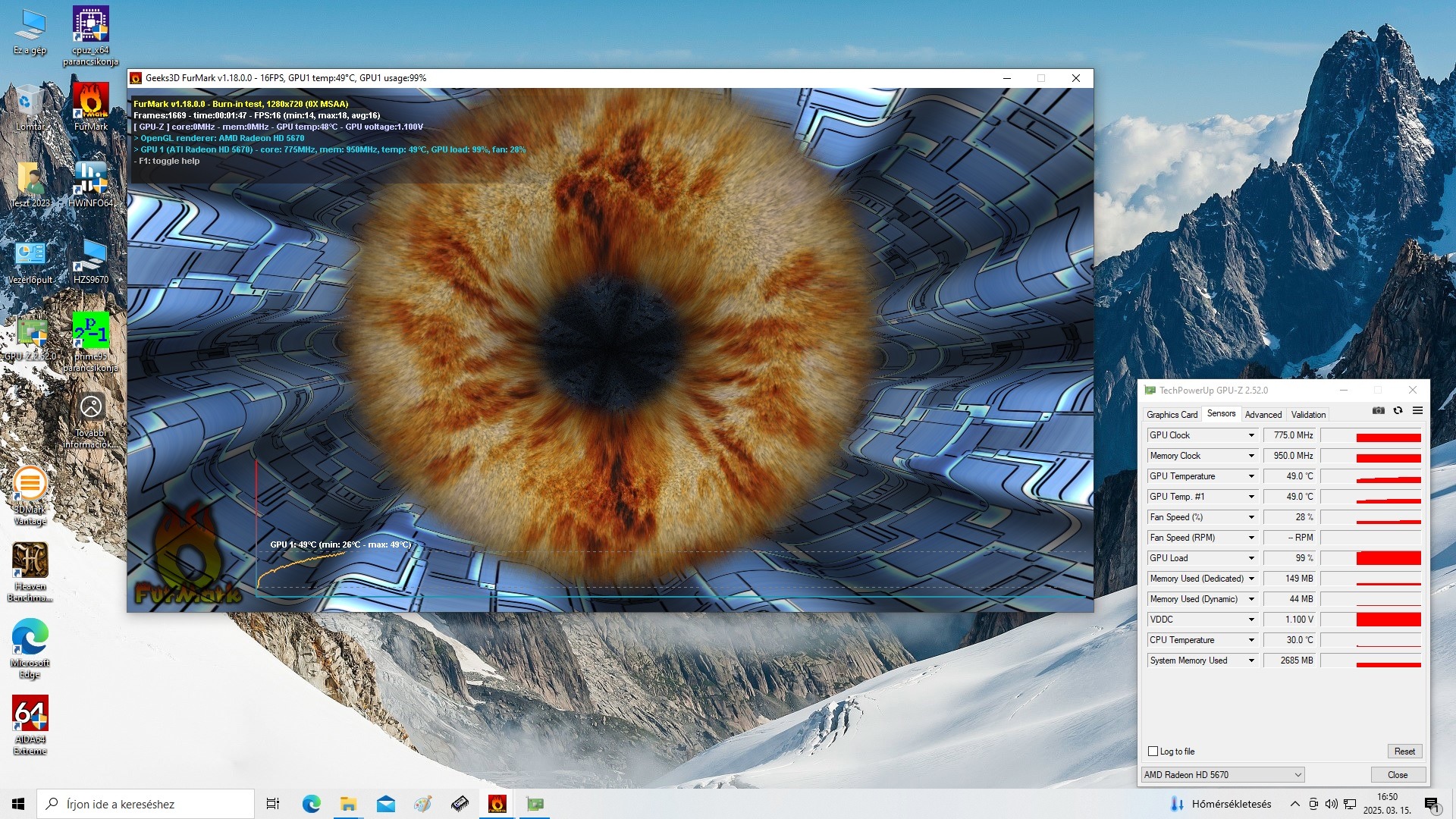Screen dimensions: 1456x819
Task: Expand the Fan Speed (RPM) sensor dropdown
Action: click(1251, 538)
